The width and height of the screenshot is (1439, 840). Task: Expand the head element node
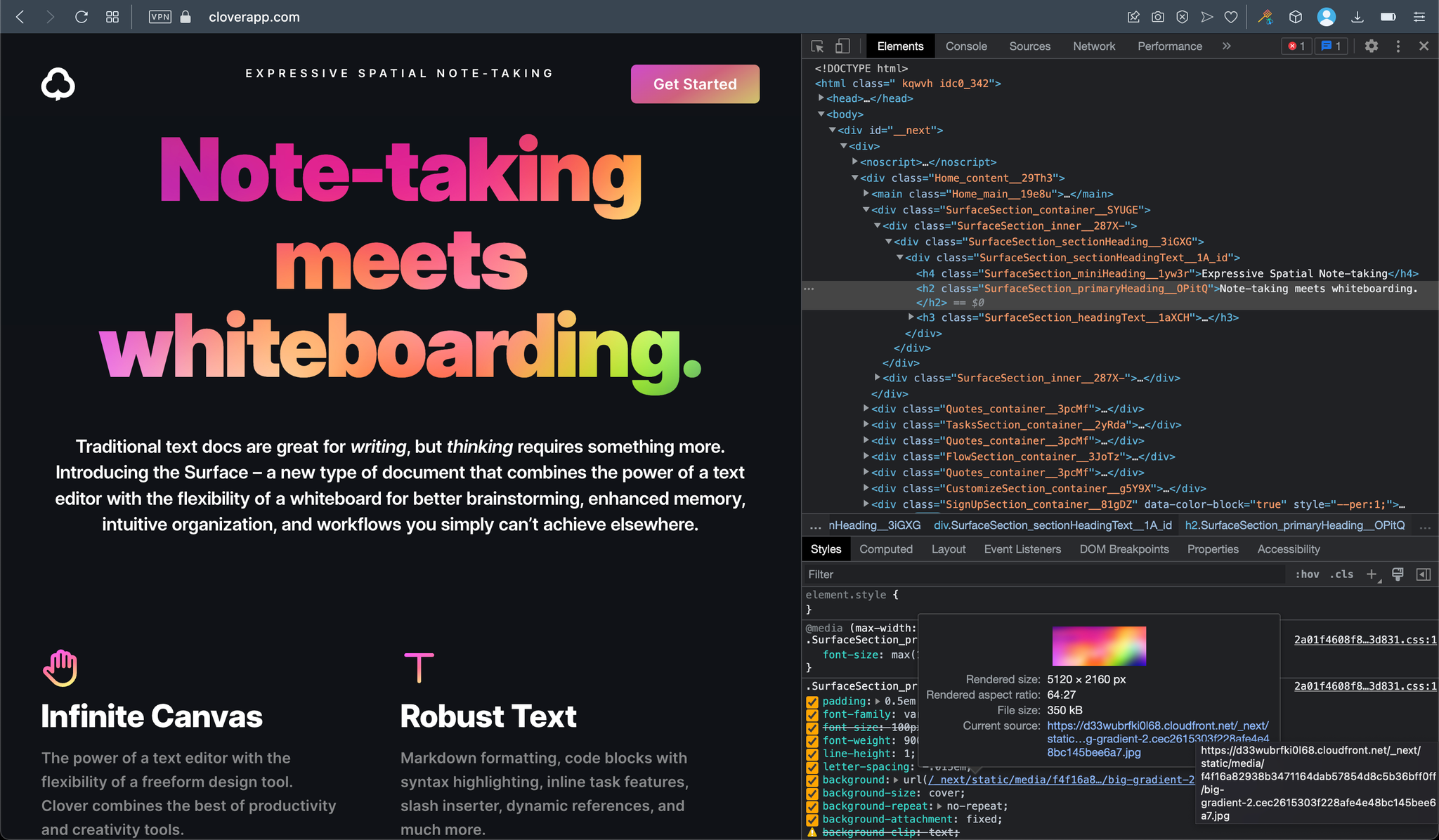821,98
